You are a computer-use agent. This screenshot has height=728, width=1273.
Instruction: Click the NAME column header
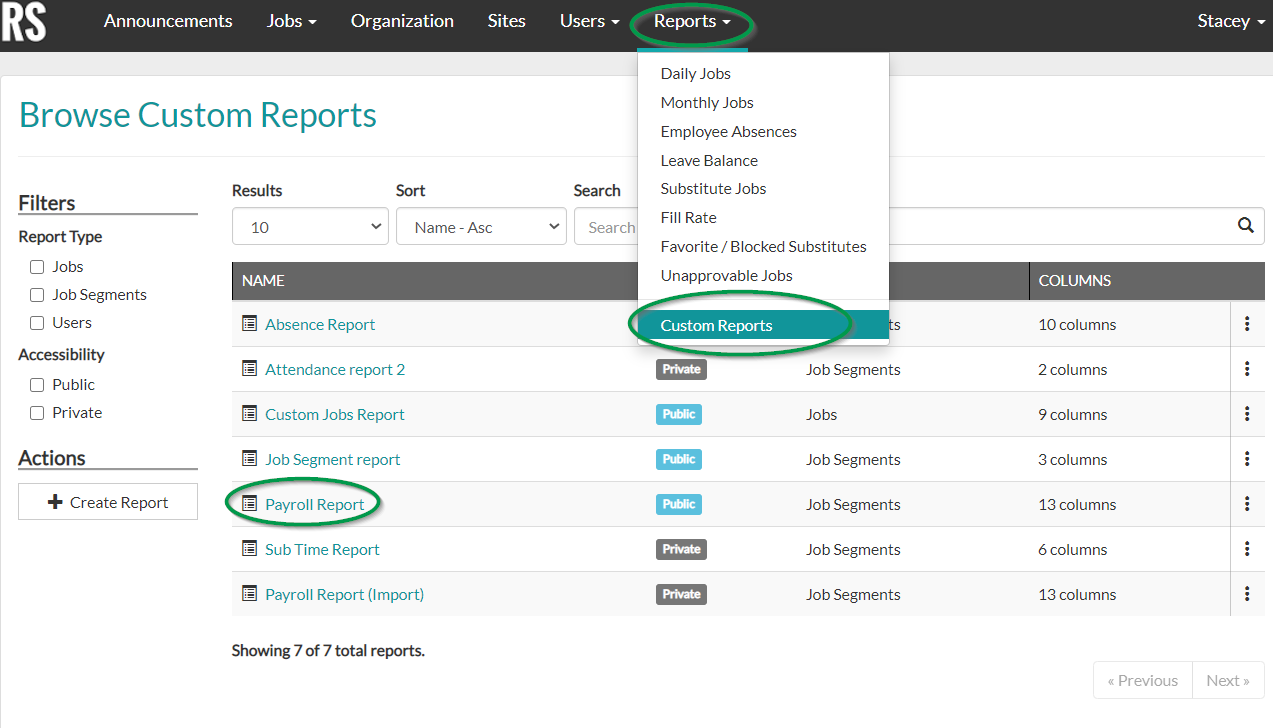click(x=263, y=281)
